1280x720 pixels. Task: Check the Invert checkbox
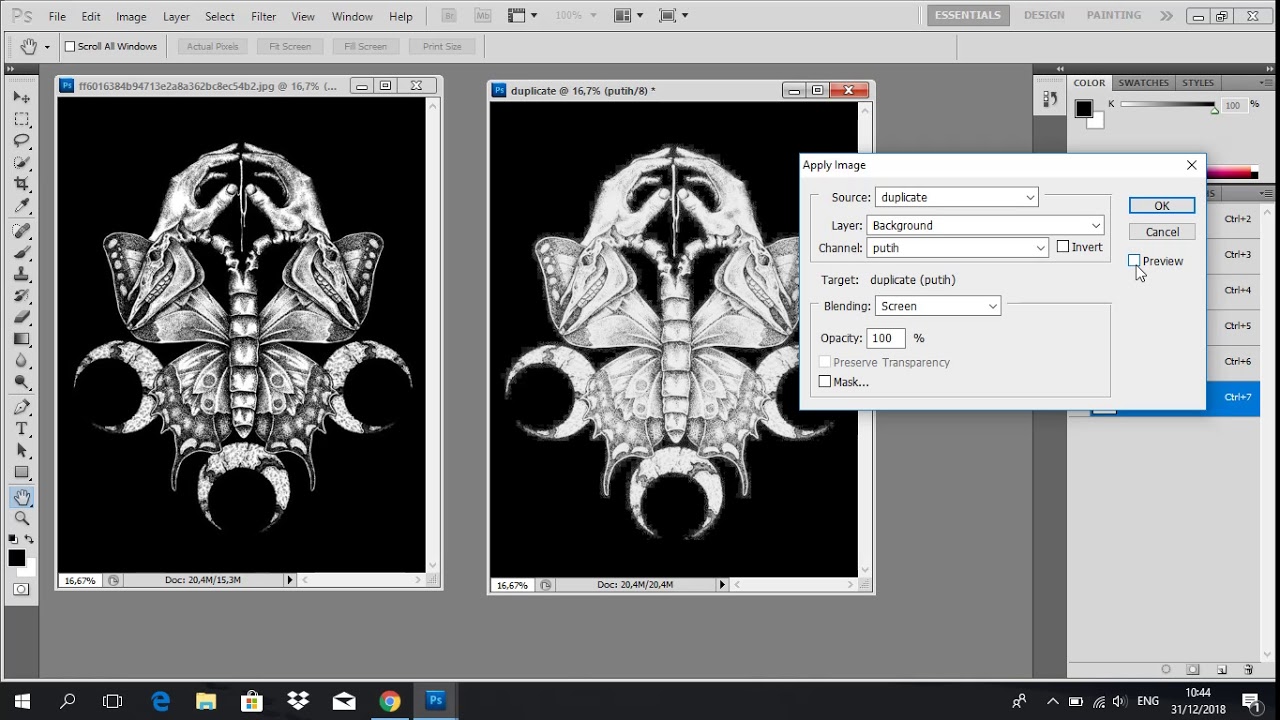1063,247
